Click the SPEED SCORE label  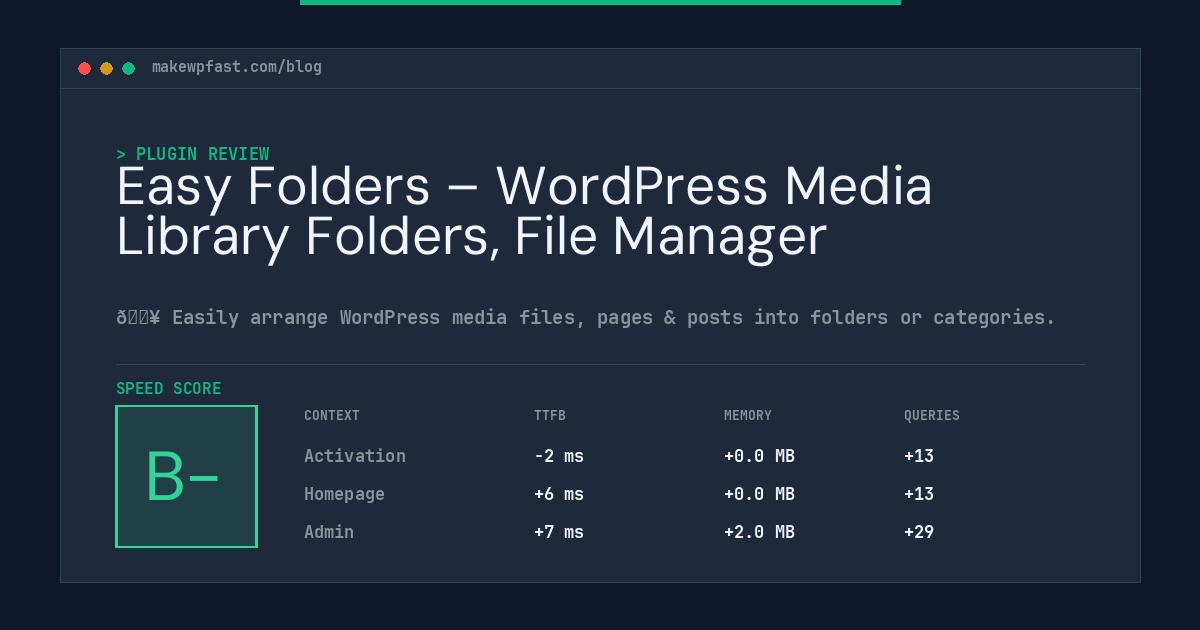point(169,389)
